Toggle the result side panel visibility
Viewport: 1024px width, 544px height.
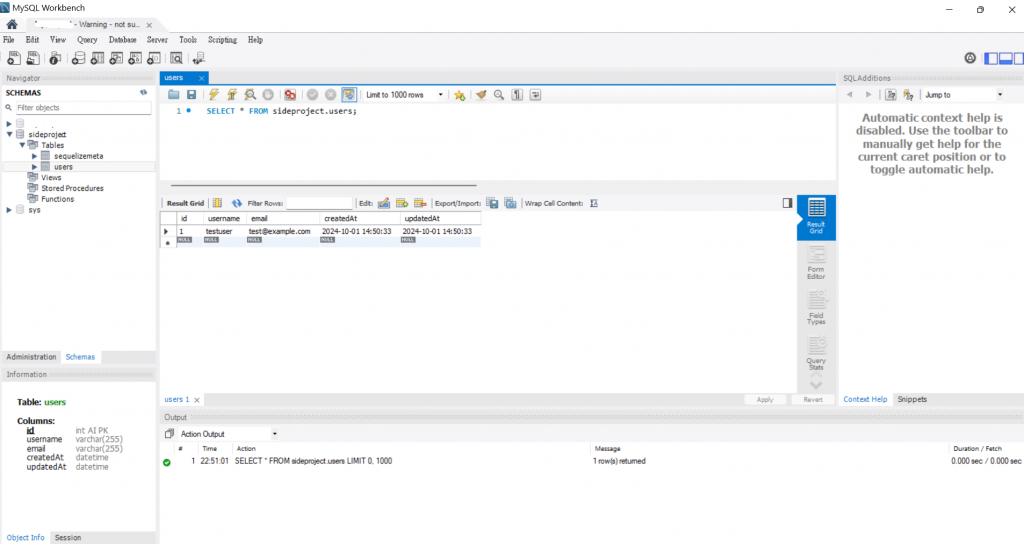click(x=788, y=203)
